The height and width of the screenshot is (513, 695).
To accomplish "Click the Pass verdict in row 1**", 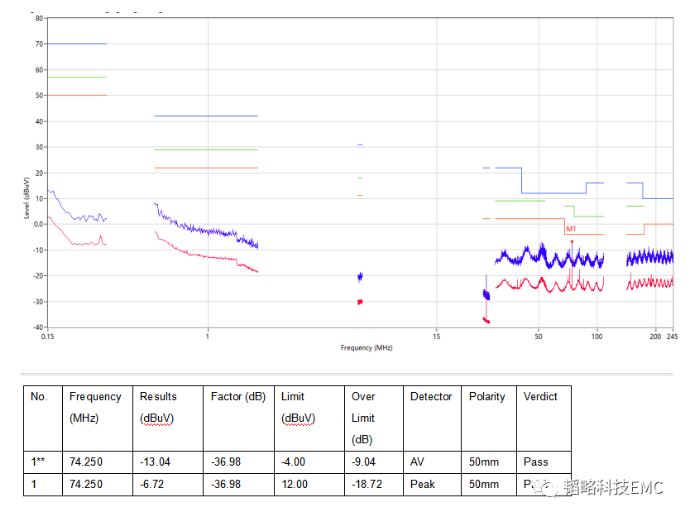I will tap(536, 462).
